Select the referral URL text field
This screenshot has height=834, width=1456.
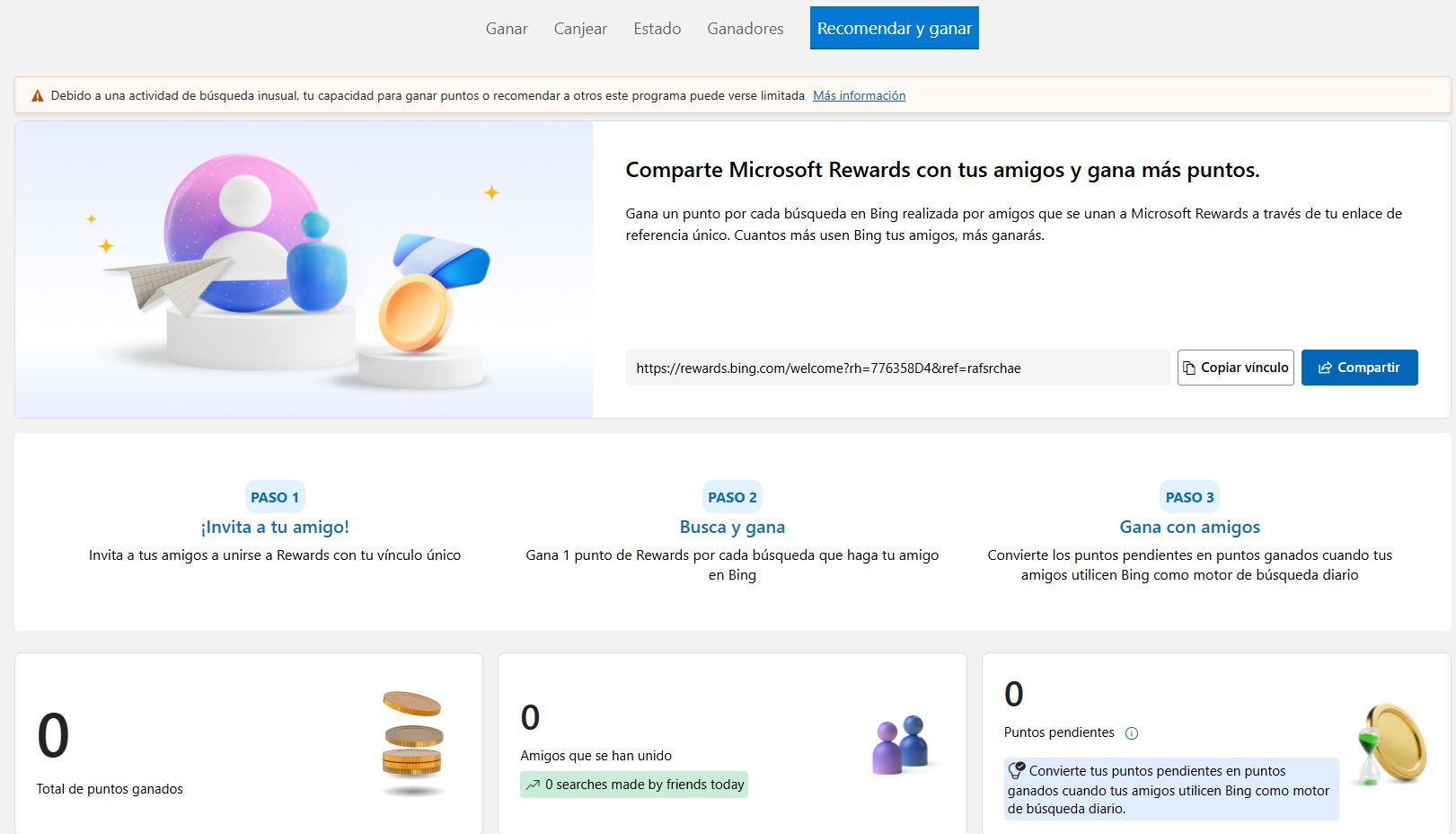pyautogui.click(x=897, y=368)
